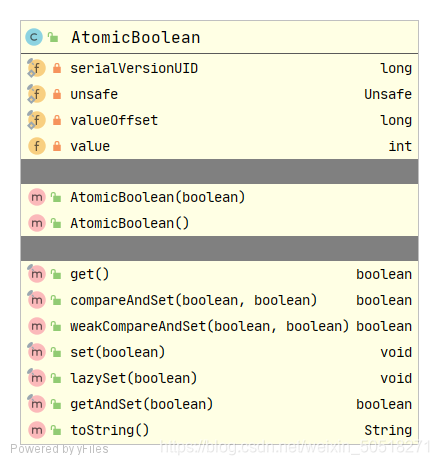The width and height of the screenshot is (439, 465).
Task: Select the unsafe field name
Action: (x=94, y=94)
